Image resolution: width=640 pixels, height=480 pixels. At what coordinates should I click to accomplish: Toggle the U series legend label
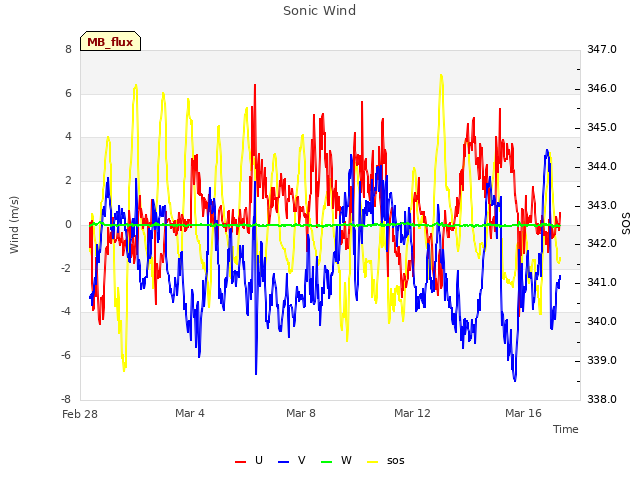[x=259, y=460]
